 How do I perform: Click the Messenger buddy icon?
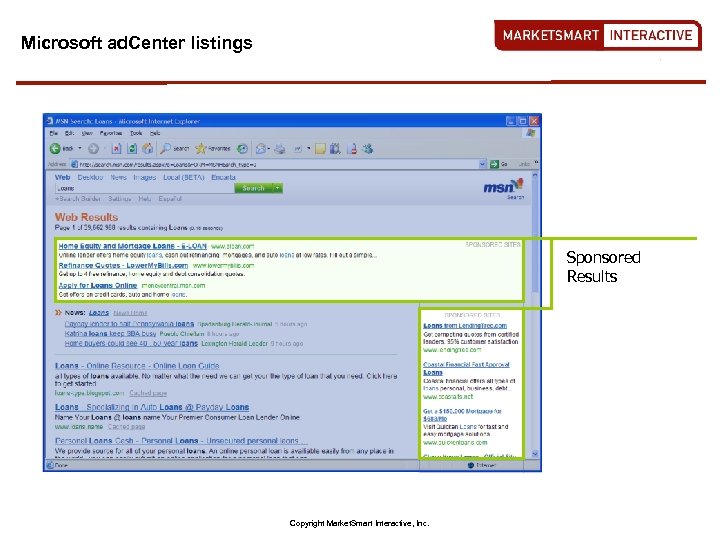point(367,148)
